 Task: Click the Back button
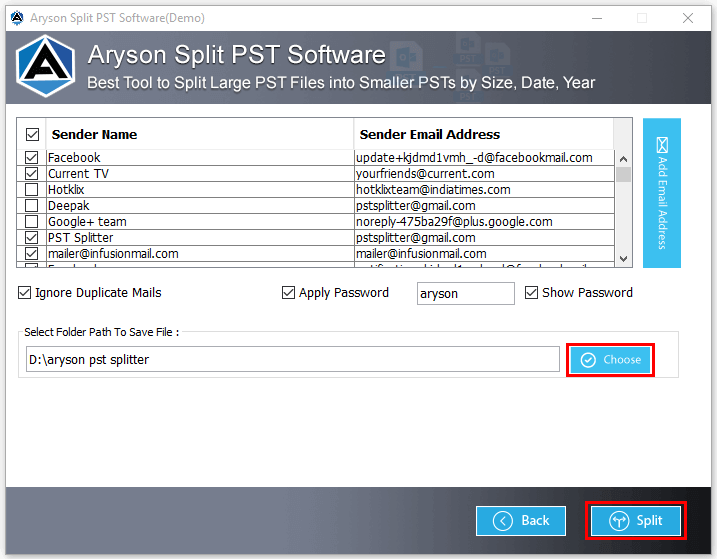point(521,521)
